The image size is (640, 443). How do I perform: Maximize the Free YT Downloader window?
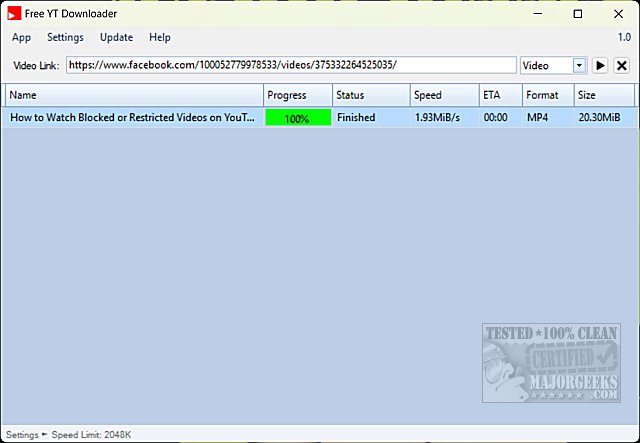pos(578,14)
